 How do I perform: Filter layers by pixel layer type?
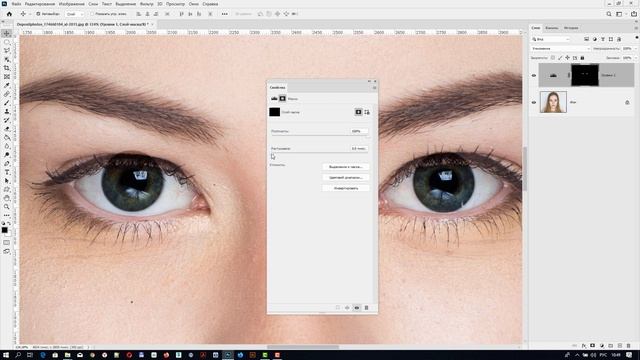(x=587, y=39)
